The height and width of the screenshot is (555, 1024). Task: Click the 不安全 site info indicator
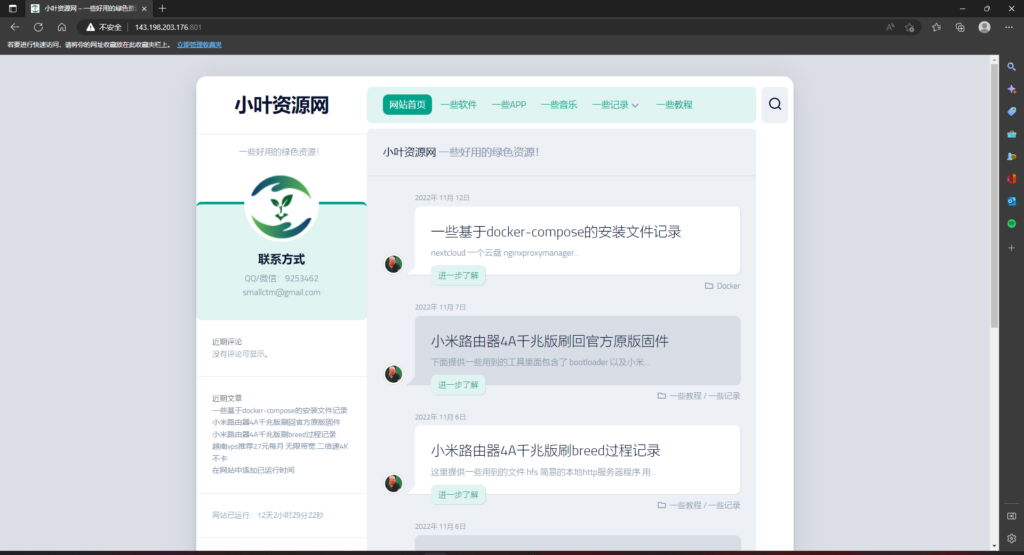tap(104, 27)
